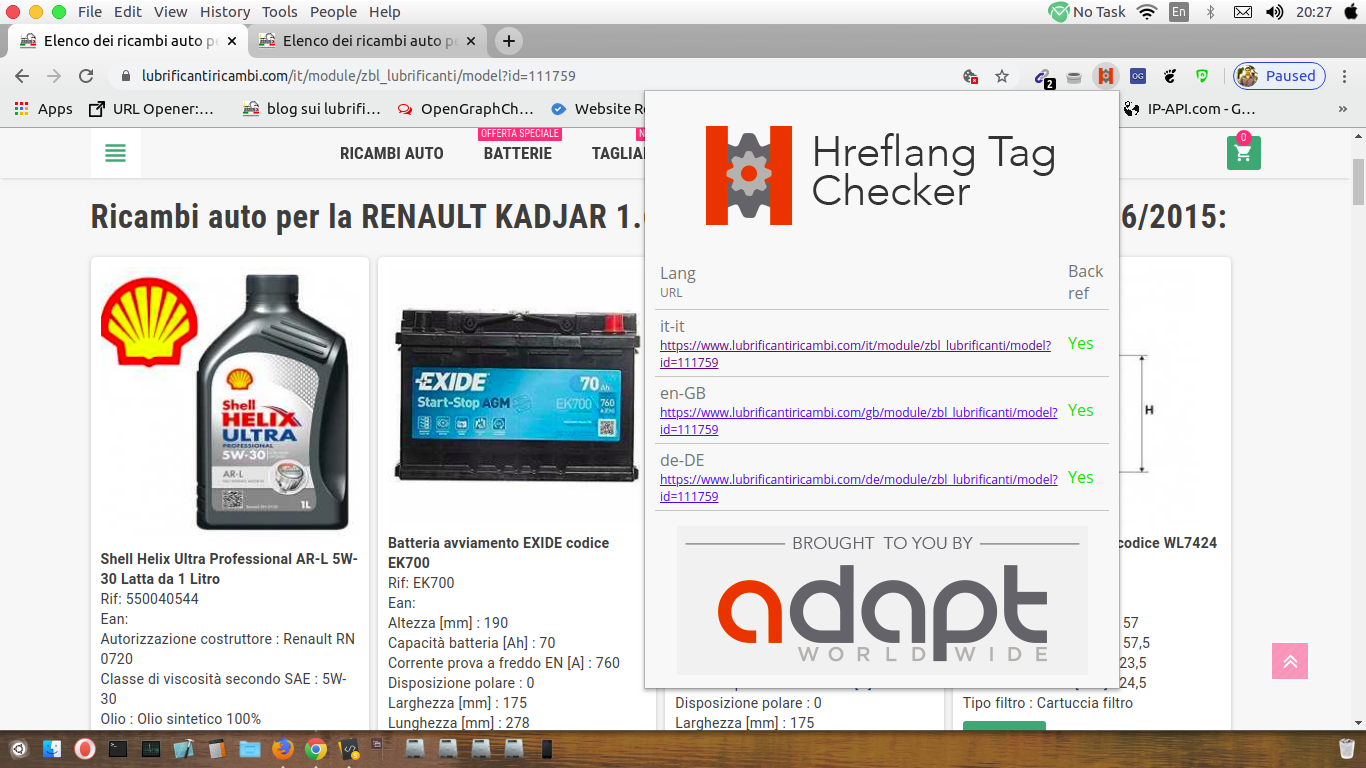Click the Adapt Worldwide banner
The width and height of the screenshot is (1366, 768).
882,601
